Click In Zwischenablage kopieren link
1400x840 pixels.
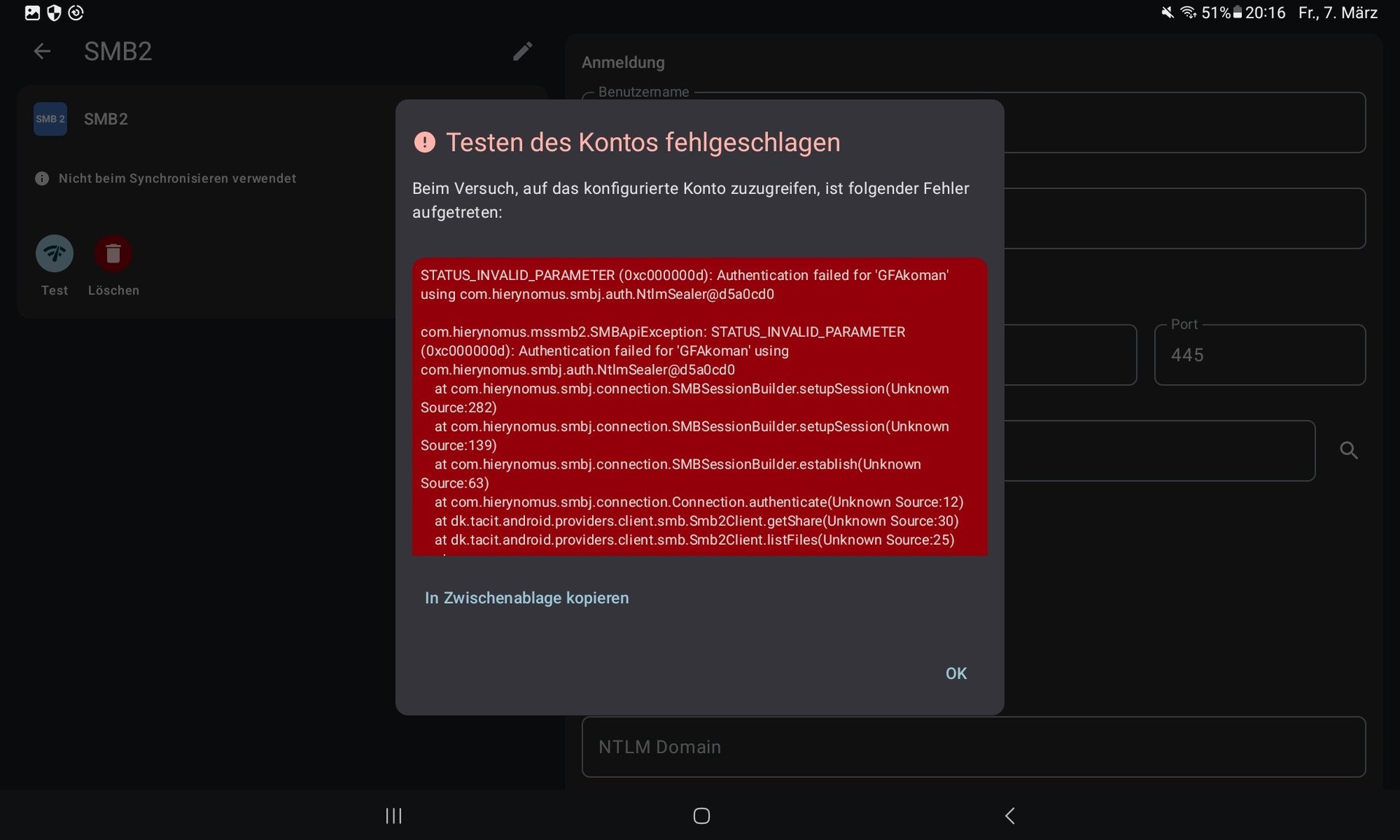[526, 598]
